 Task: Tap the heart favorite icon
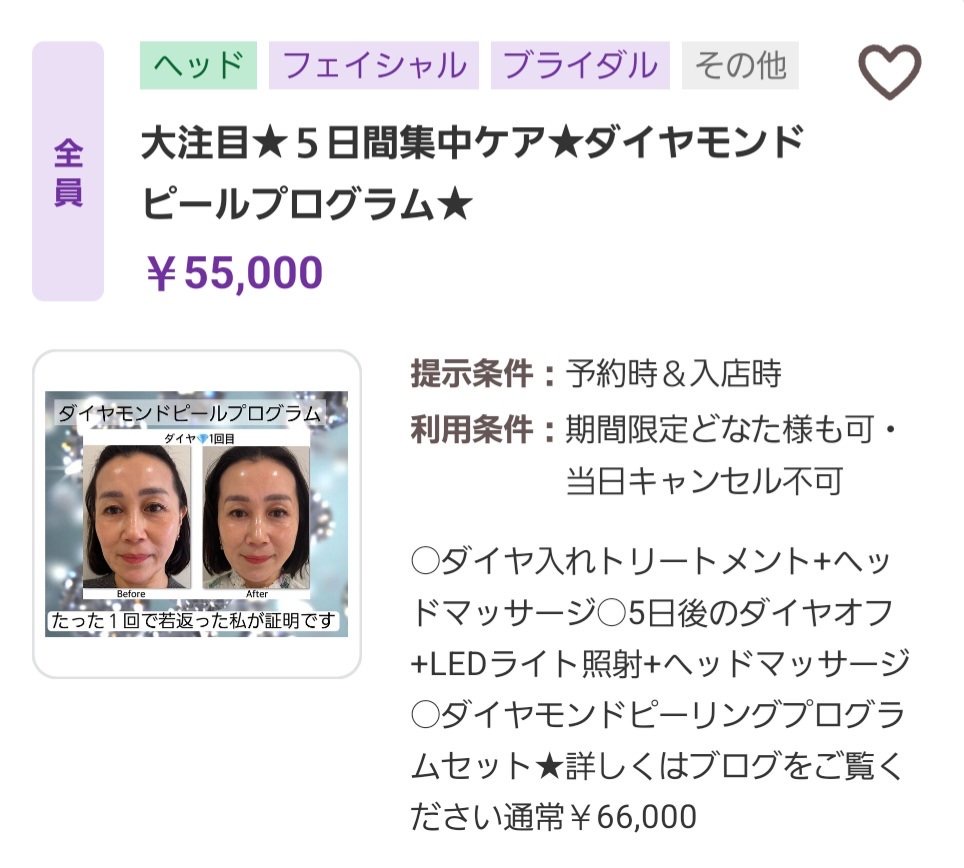pos(889,71)
